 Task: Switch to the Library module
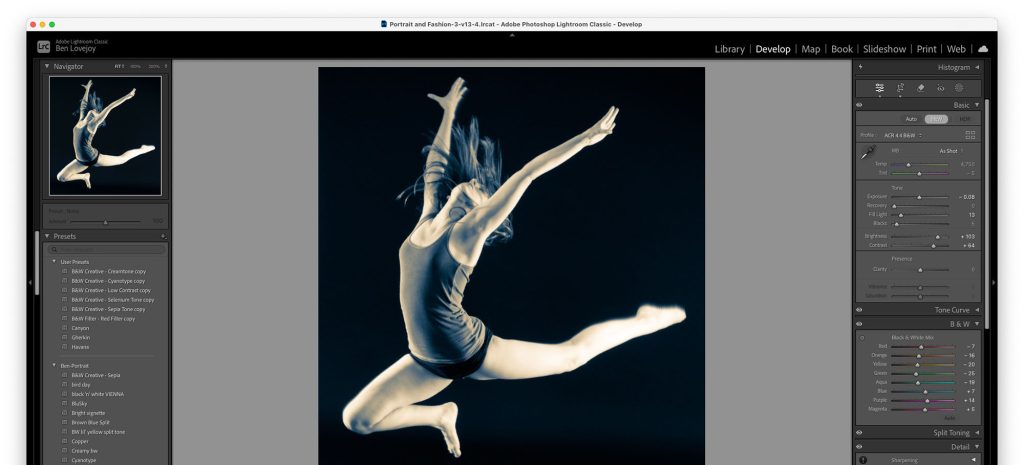click(x=729, y=49)
